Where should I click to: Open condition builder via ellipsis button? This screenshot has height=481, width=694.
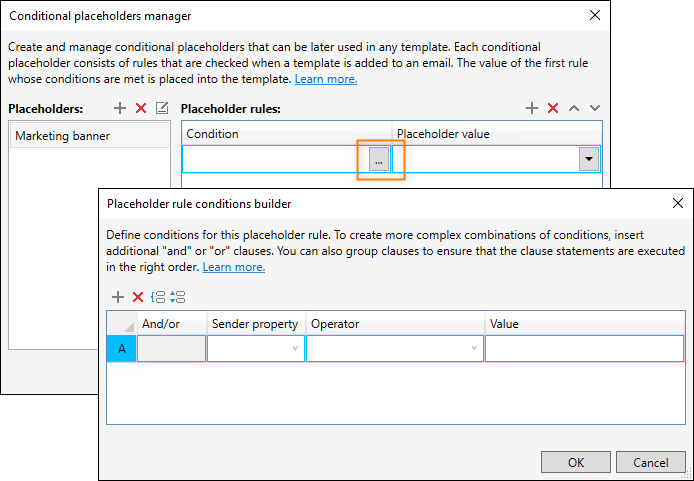(x=379, y=159)
